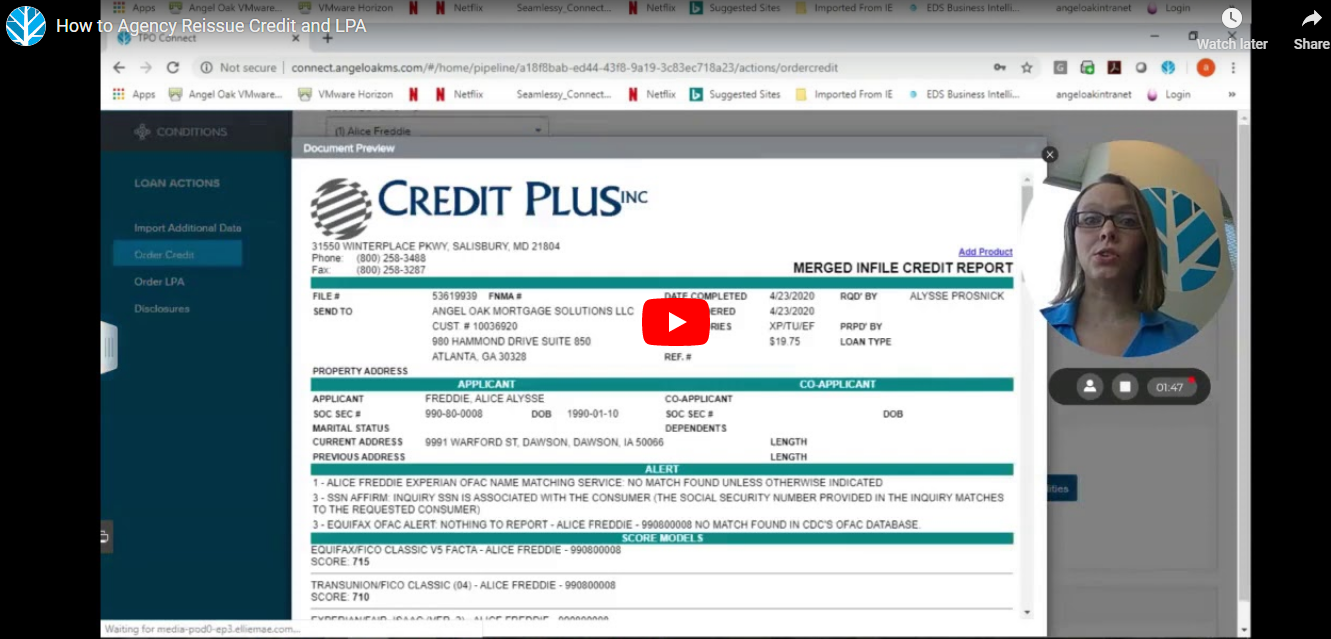The image size is (1331, 639).
Task: Click the Document Preview scrollbar up arrow
Action: point(1026,178)
